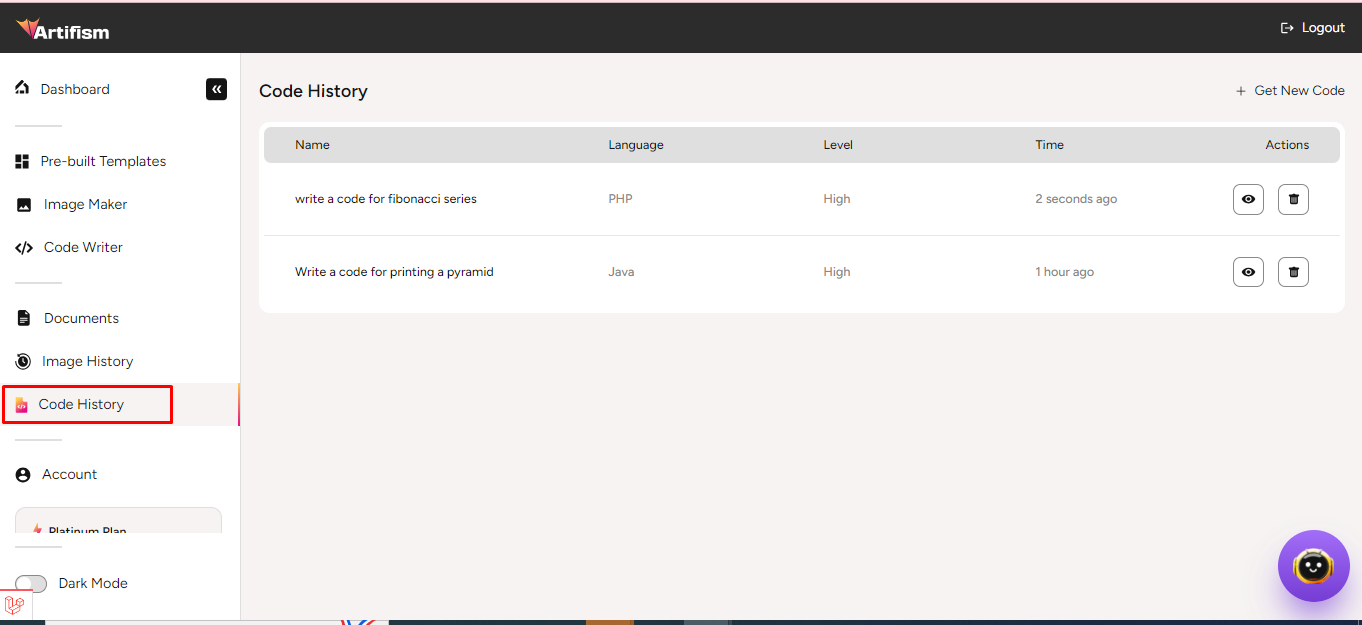Delete the pyramid printing code entry
Image resolution: width=1362 pixels, height=625 pixels.
click(1293, 272)
